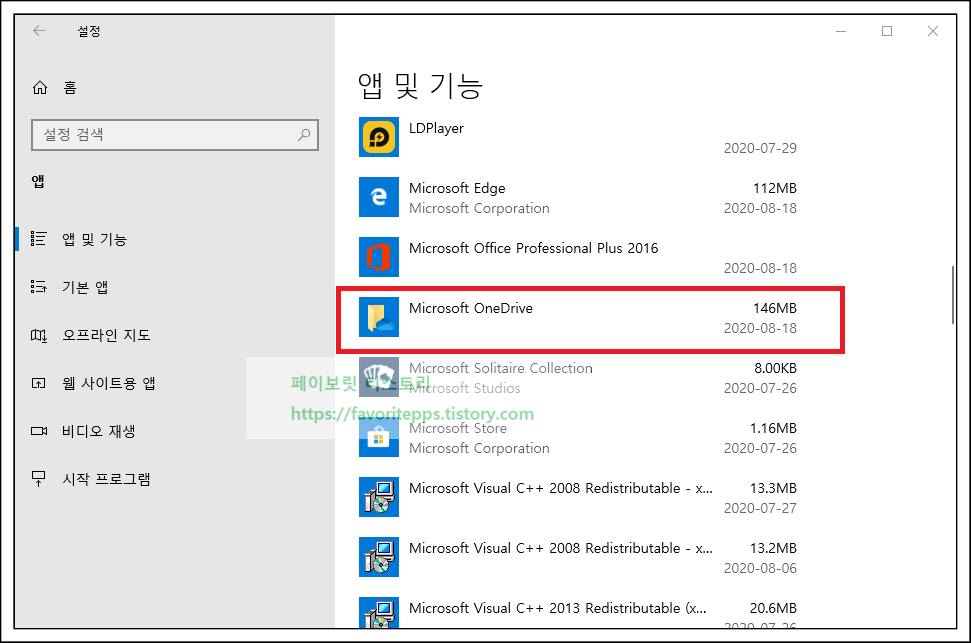Open Settings home (홈) icon
The image size is (971, 643).
[x=40, y=87]
